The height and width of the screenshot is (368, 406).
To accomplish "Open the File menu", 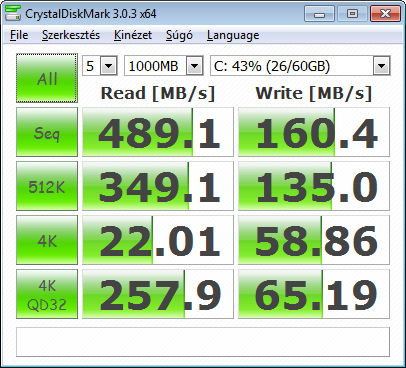I will 19,35.
